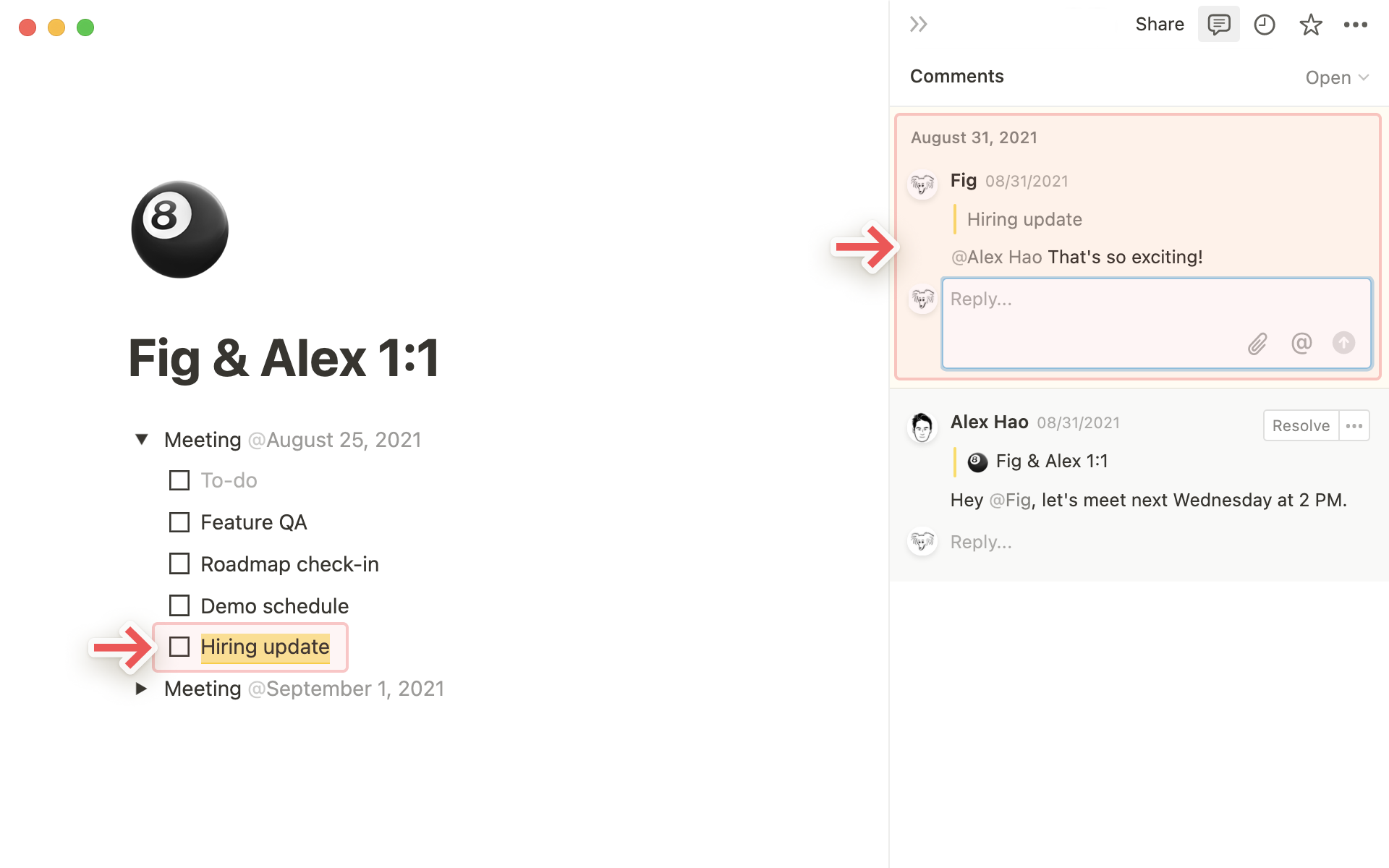This screenshot has height=868, width=1389.
Task: Click the attachment paperclip icon in reply
Action: tap(1256, 342)
